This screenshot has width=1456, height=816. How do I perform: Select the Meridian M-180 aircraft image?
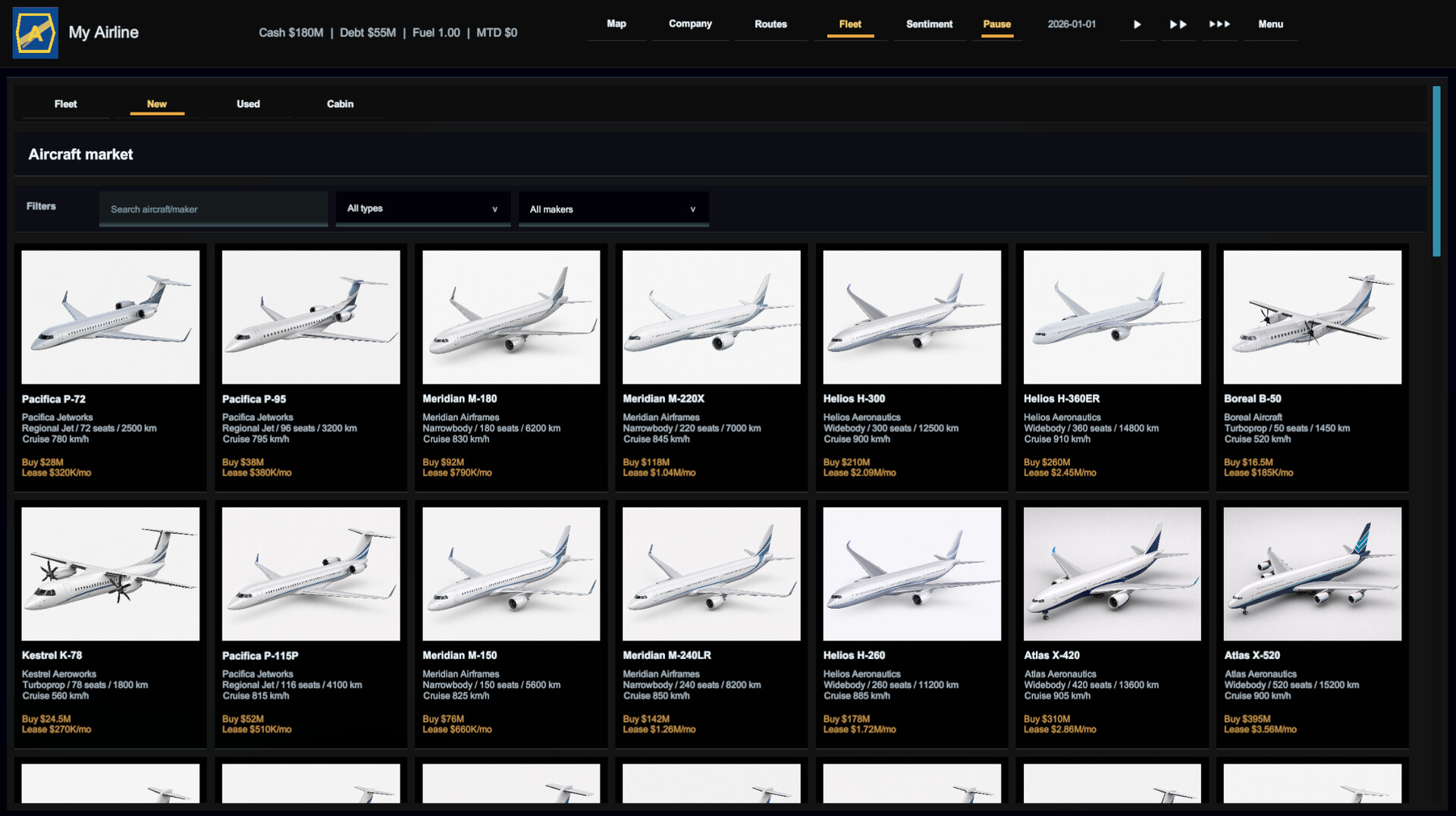pos(511,317)
